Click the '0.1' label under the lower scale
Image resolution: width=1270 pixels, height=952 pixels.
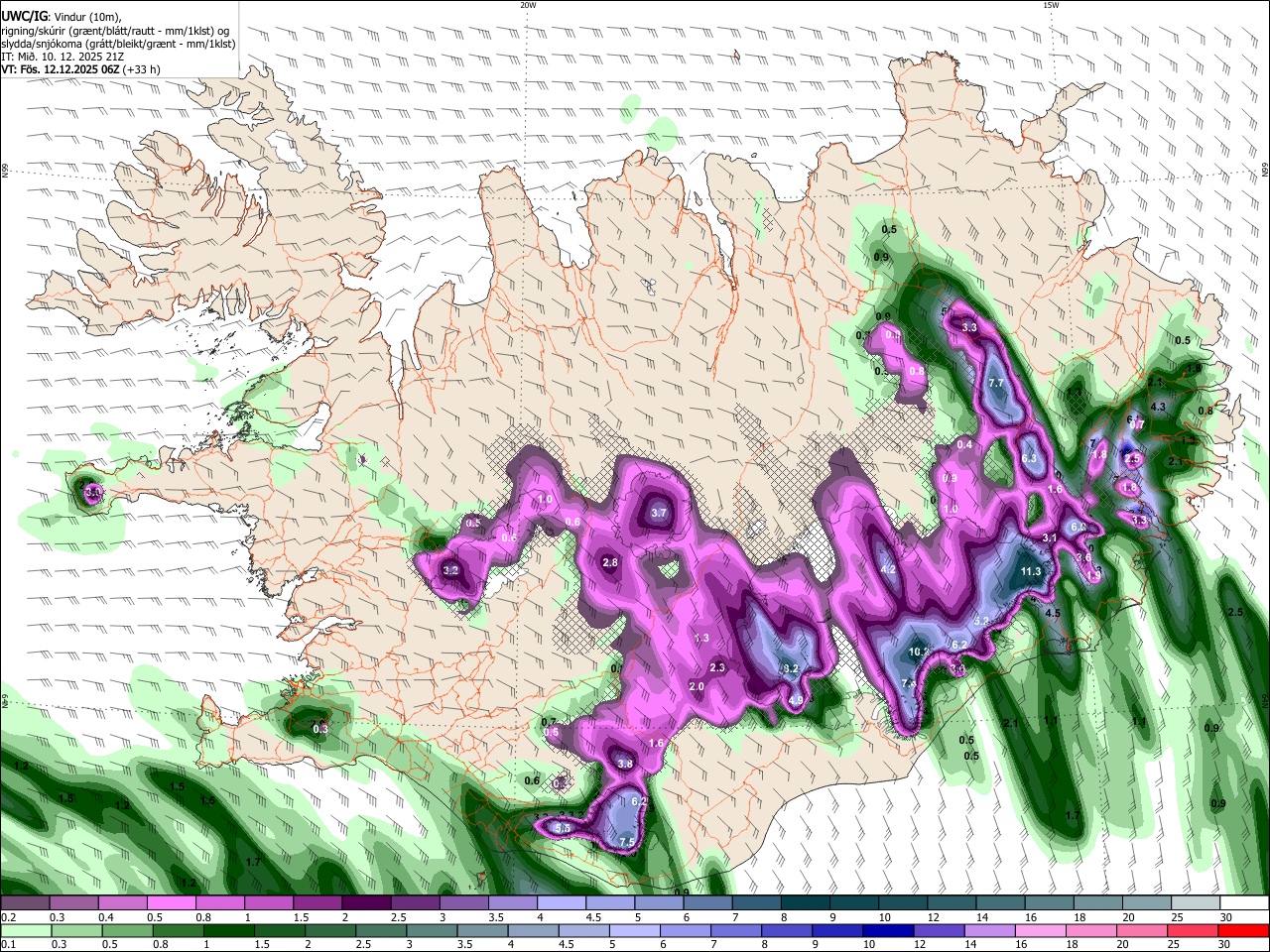[8, 945]
